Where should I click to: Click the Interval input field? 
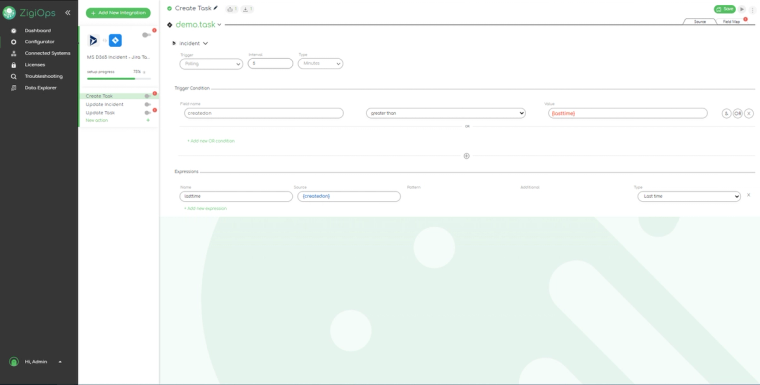pyautogui.click(x=270, y=64)
